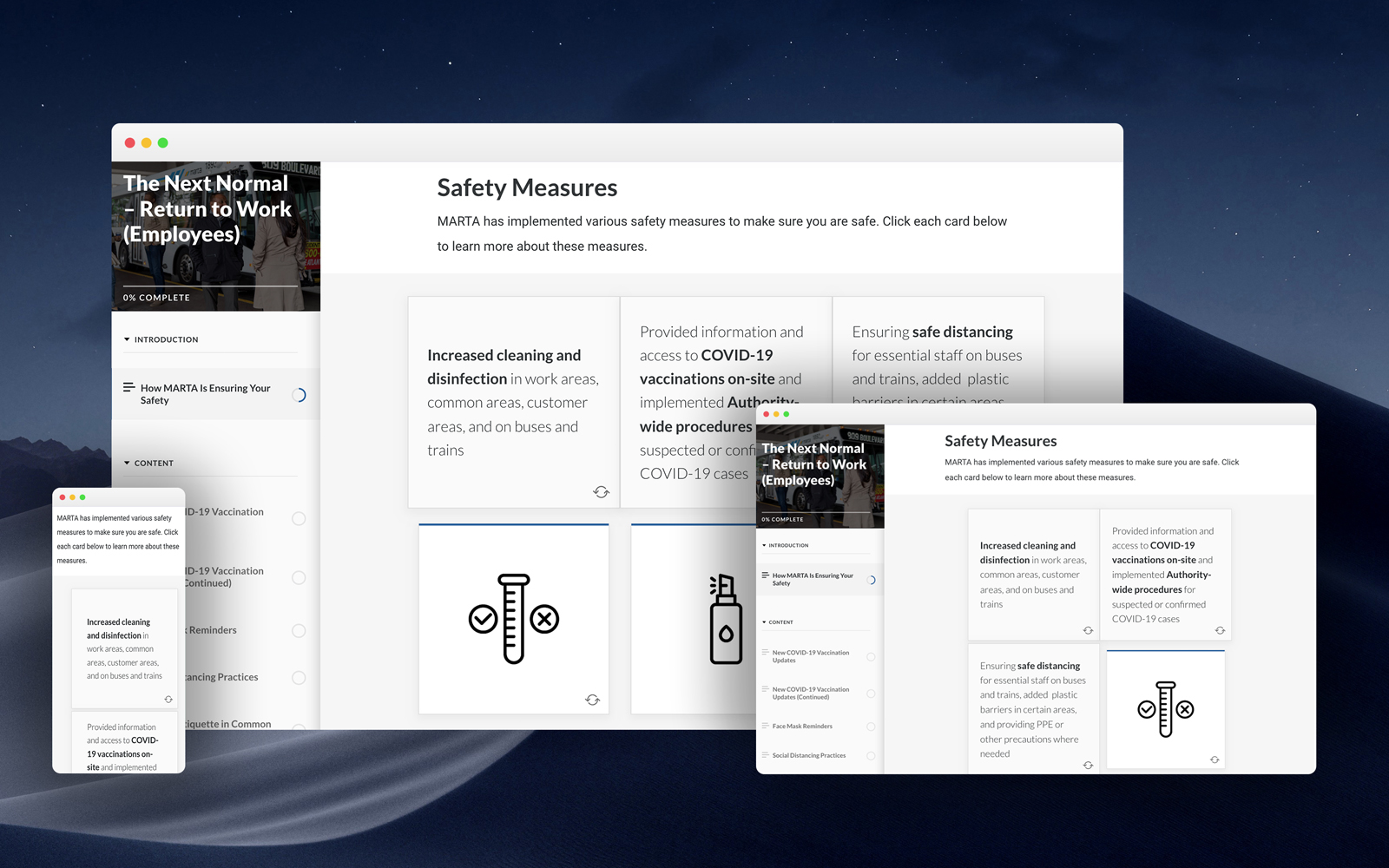Click test tube icon in smaller right window
This screenshot has width=1389, height=868.
[x=1165, y=709]
